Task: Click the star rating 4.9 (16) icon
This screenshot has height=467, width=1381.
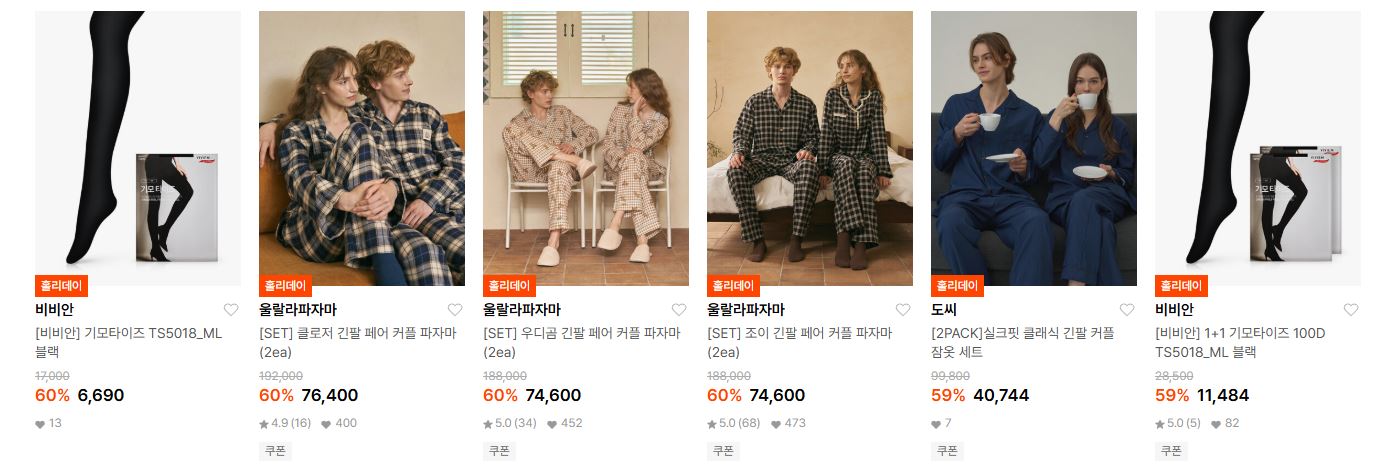Action: tap(264, 424)
